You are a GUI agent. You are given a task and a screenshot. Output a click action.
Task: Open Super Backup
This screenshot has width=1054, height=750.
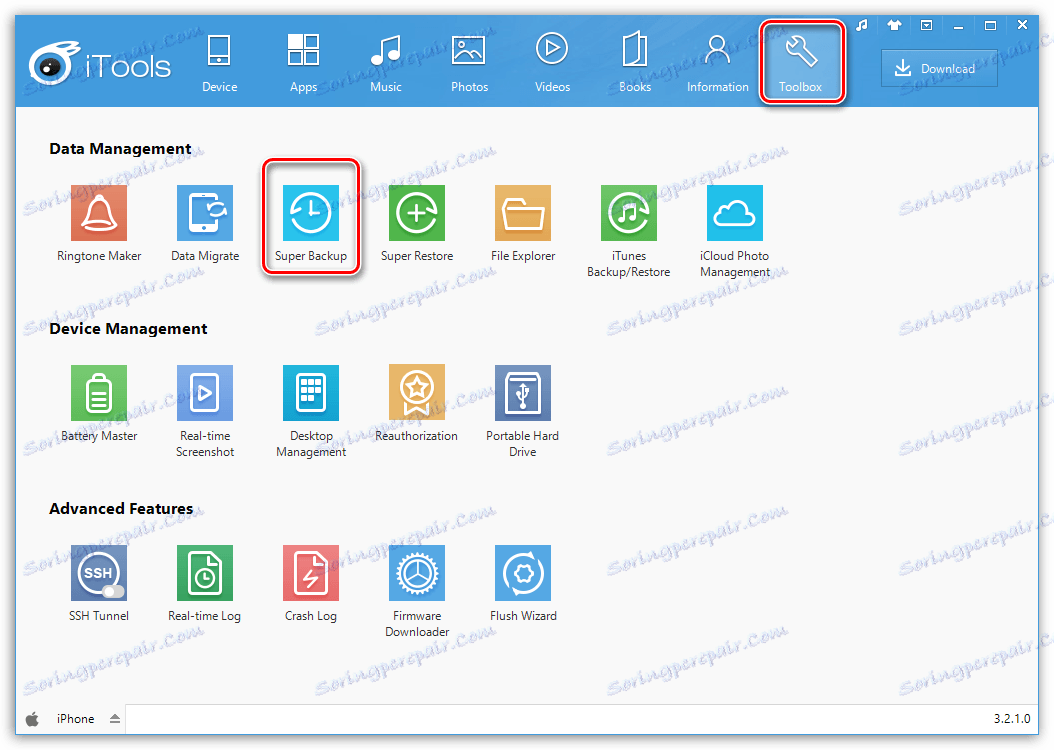click(x=311, y=213)
